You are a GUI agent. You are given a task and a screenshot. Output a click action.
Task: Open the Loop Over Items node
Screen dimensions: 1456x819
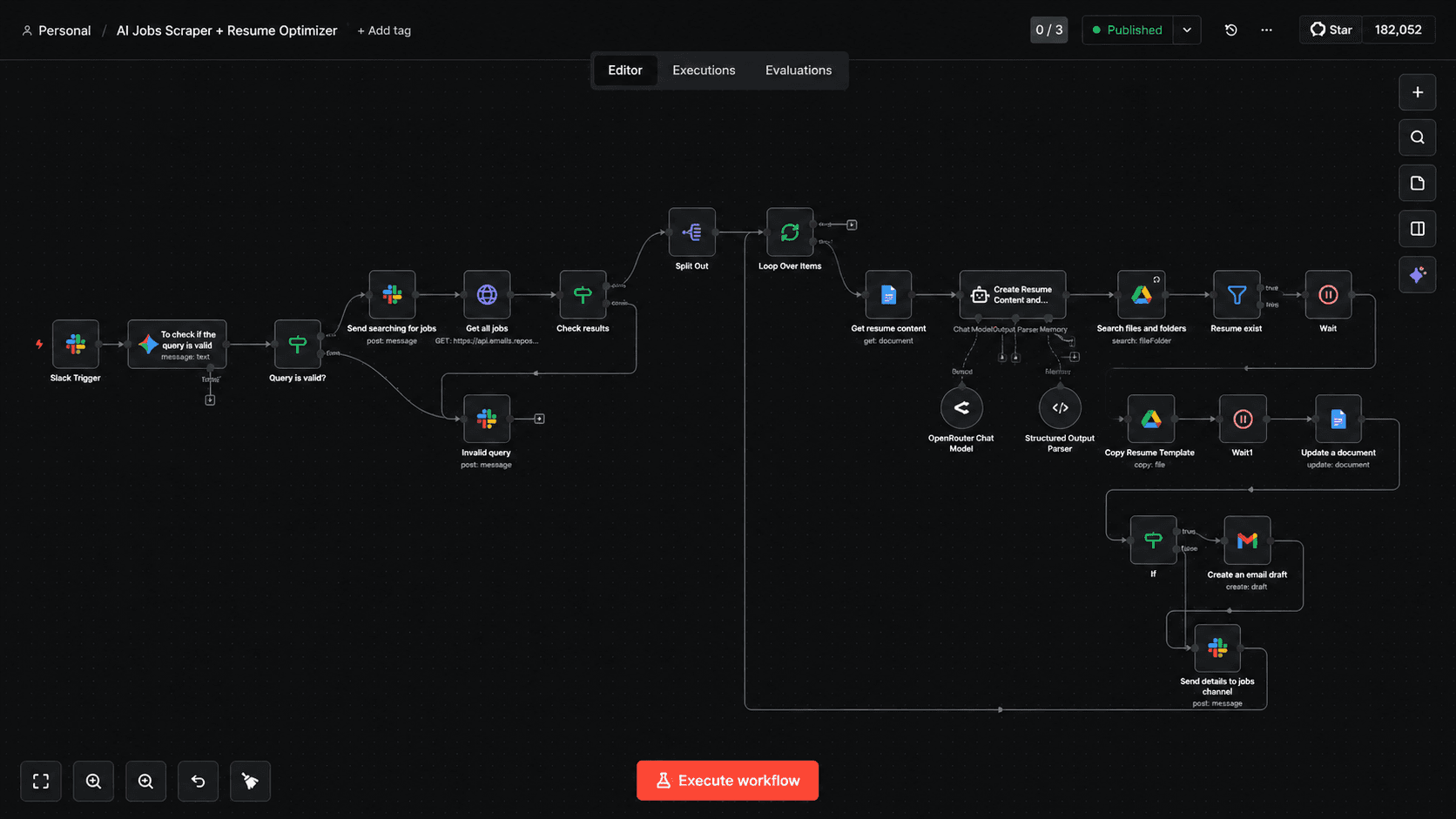(x=790, y=232)
